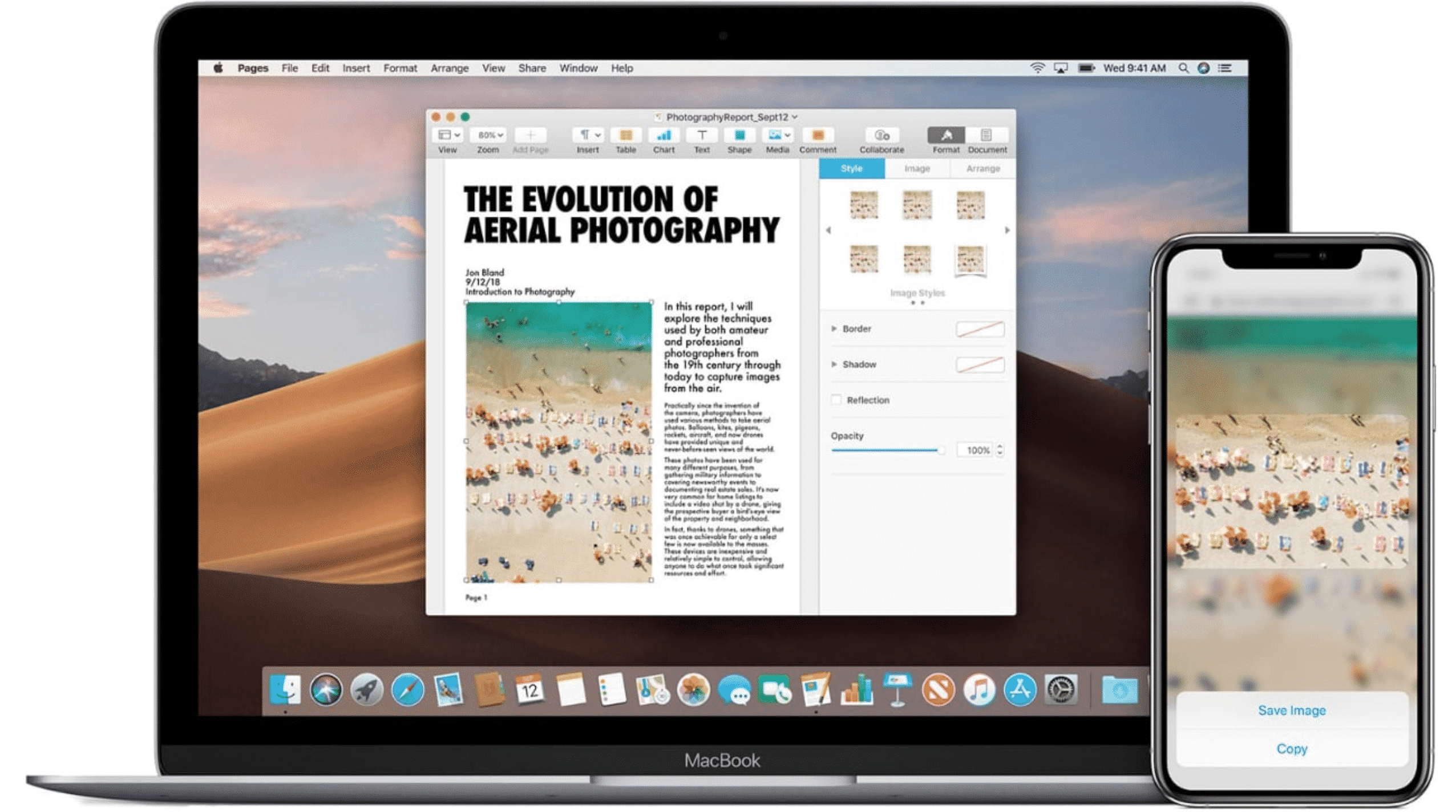Open the Zoom 80% dropdown
Image resolution: width=1456 pixels, height=812 pixels.
pos(489,135)
